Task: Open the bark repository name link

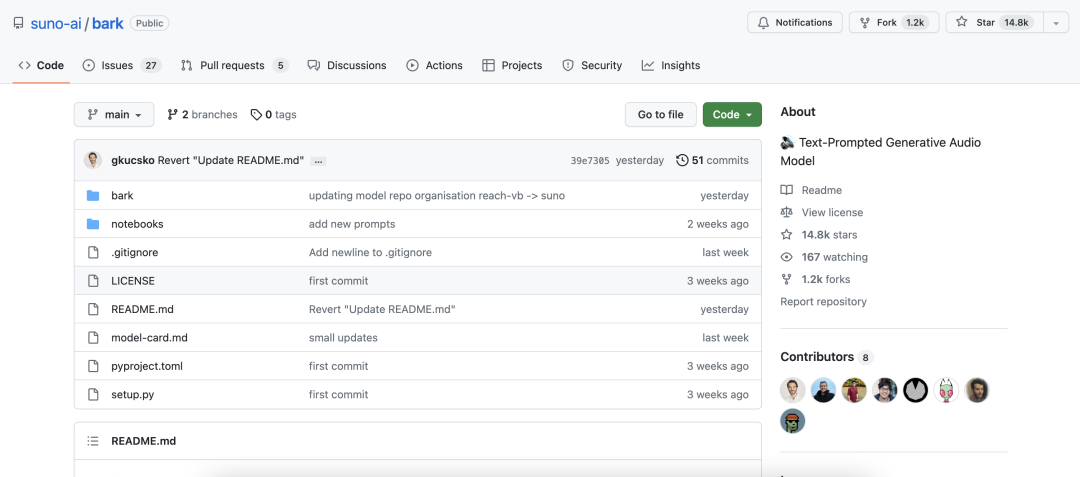Action: 107,23
